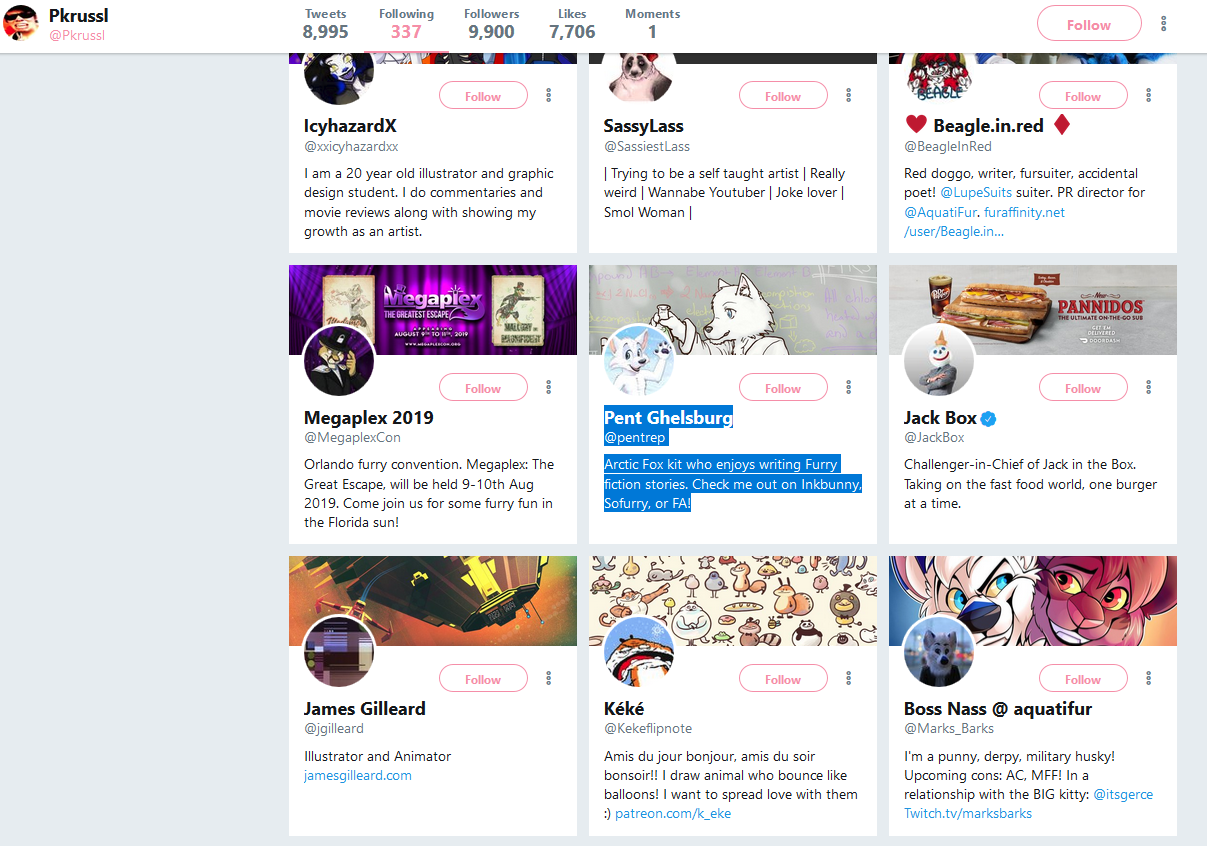Open the jamesgilleard.com link
The height and width of the screenshot is (846, 1207).
358,775
